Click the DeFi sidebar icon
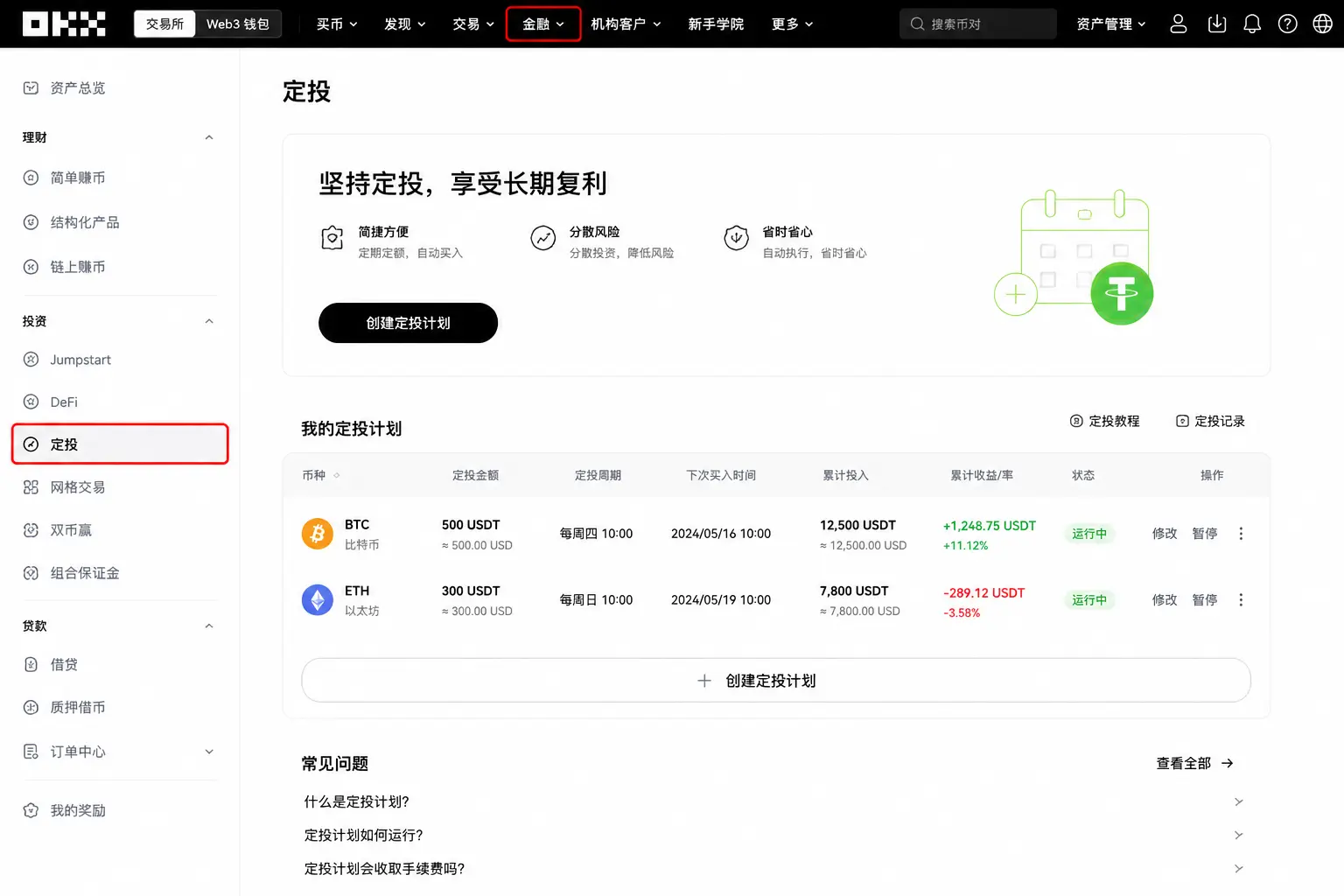Viewport: 1344px width, 896px height. [31, 402]
